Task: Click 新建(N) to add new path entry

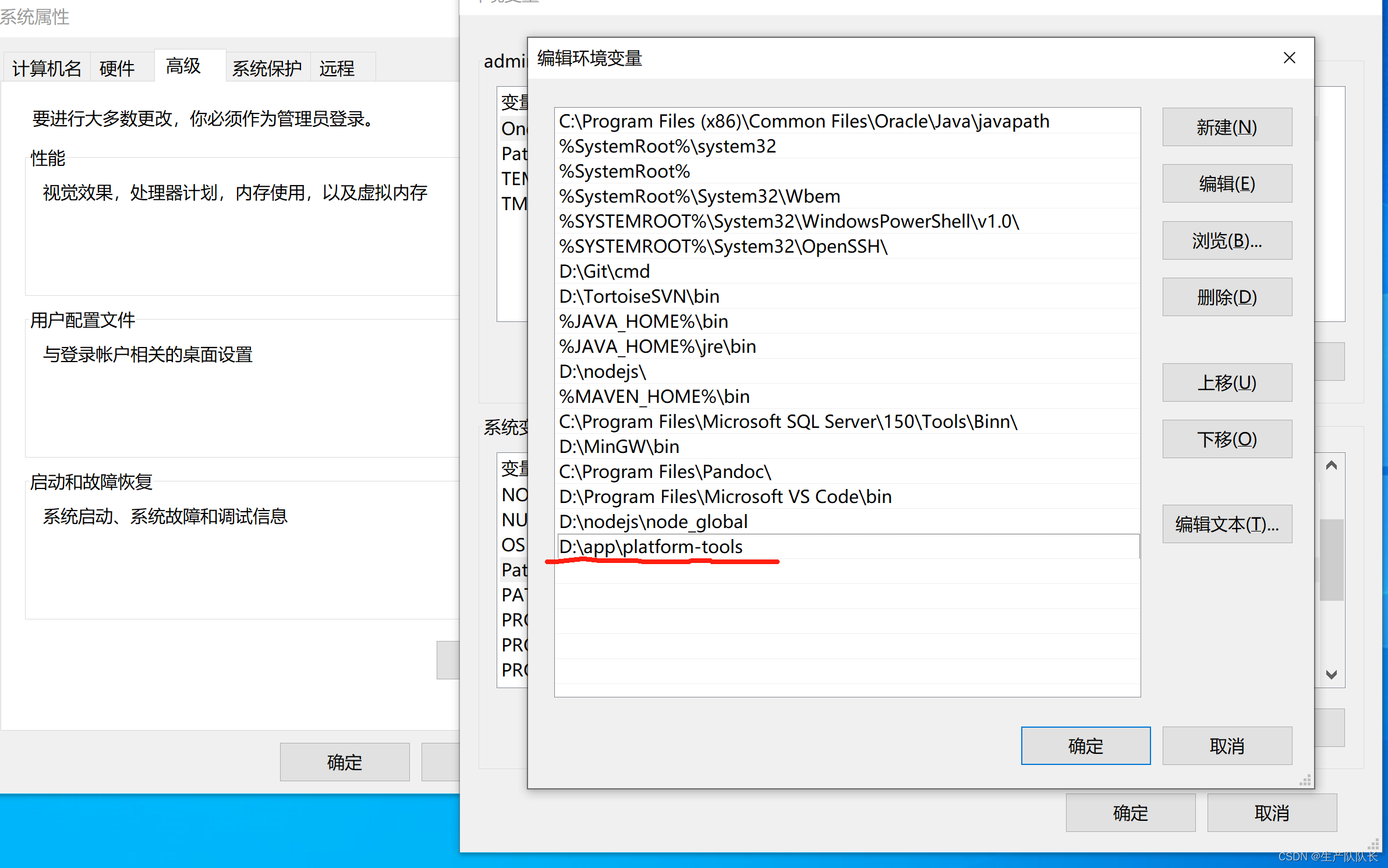Action: 1225,126
